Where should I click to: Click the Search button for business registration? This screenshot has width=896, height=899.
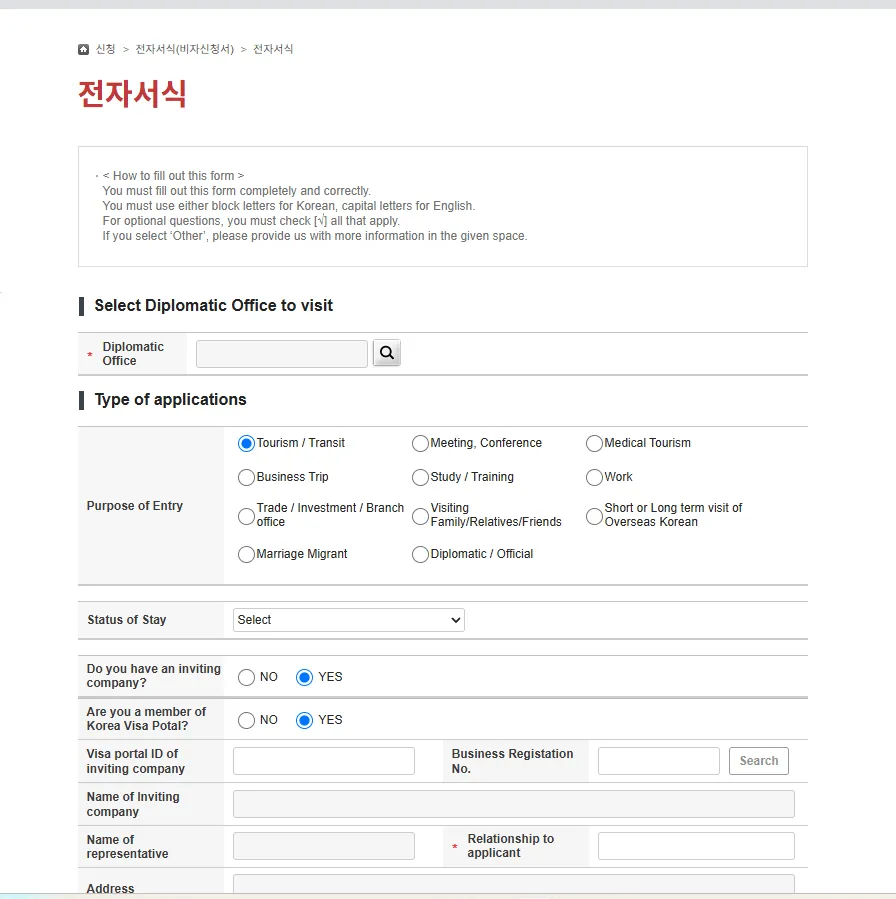coord(758,761)
